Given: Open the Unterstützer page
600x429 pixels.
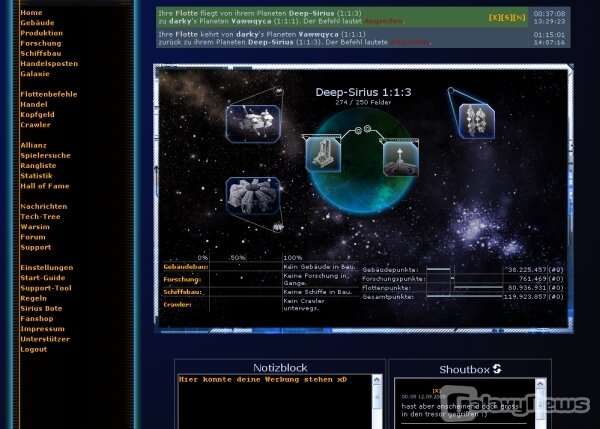Looking at the screenshot, I should [x=45, y=339].
